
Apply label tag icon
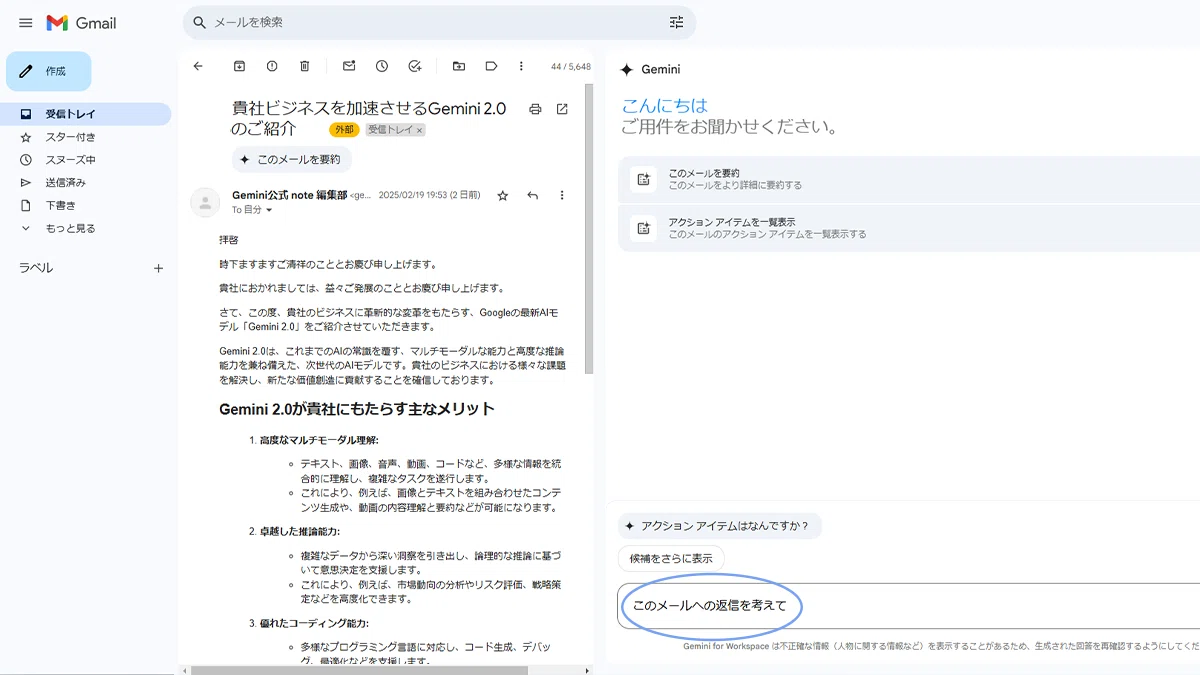pyautogui.click(x=491, y=66)
